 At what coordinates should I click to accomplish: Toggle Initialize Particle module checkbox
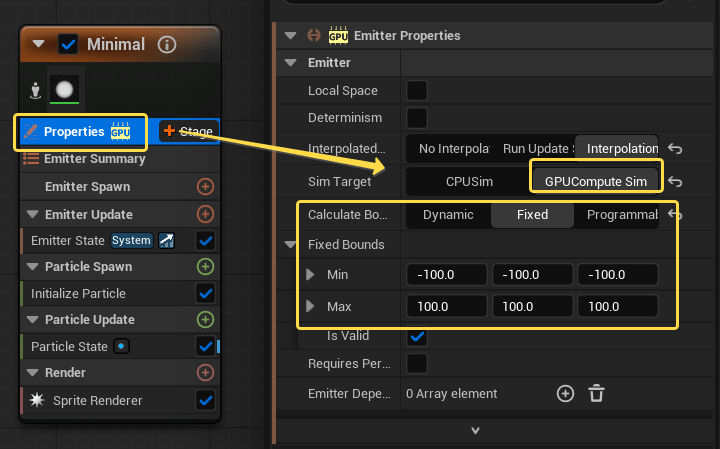(x=205, y=293)
